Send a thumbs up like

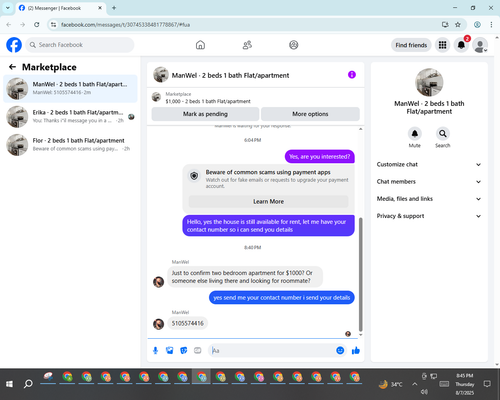click(356, 350)
